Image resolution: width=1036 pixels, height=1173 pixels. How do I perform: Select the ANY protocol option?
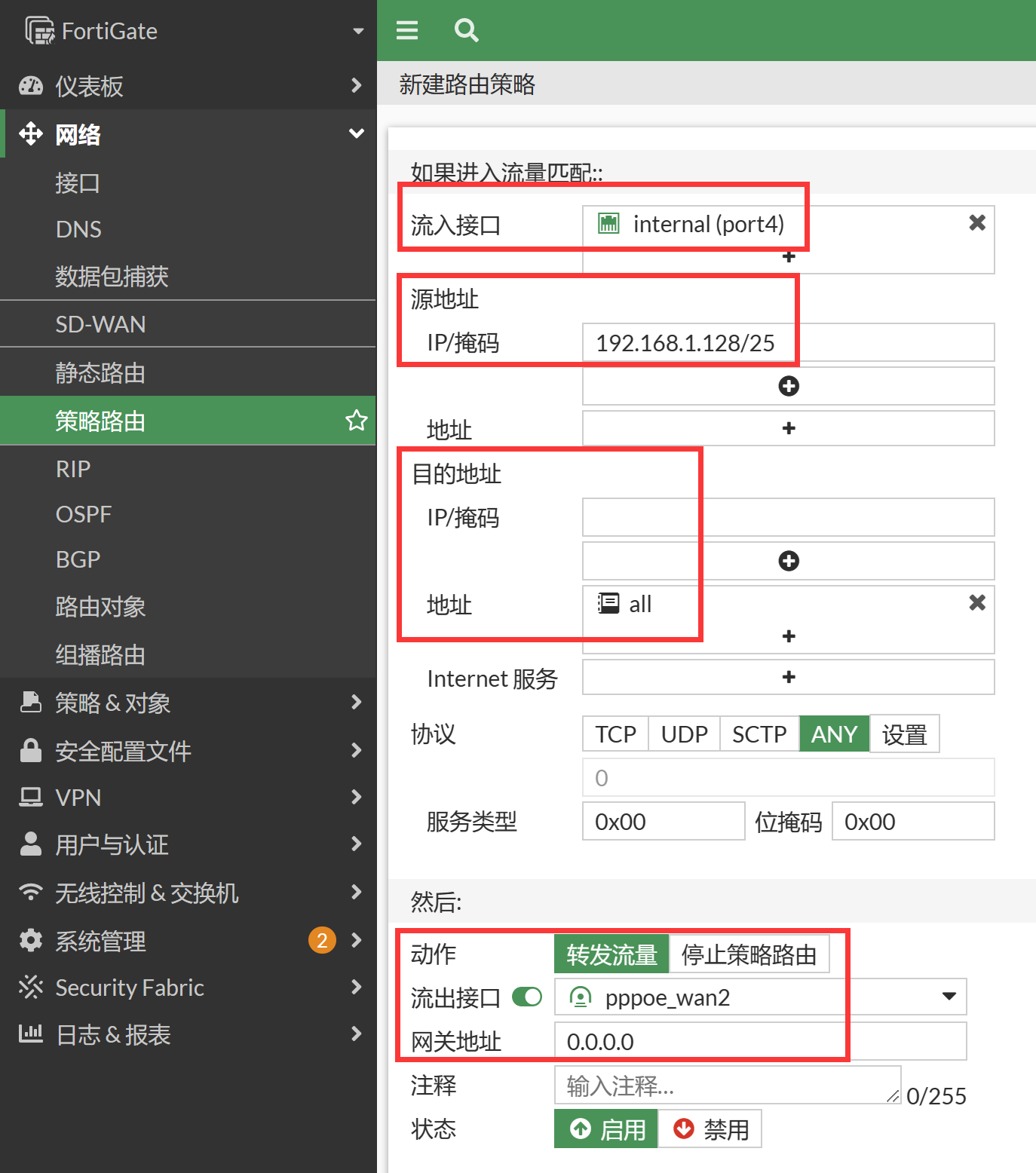(x=834, y=734)
